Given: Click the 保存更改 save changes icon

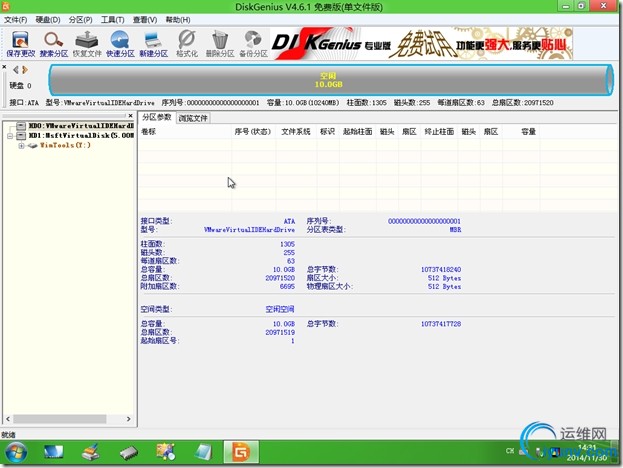Looking at the screenshot, I should coord(21,44).
